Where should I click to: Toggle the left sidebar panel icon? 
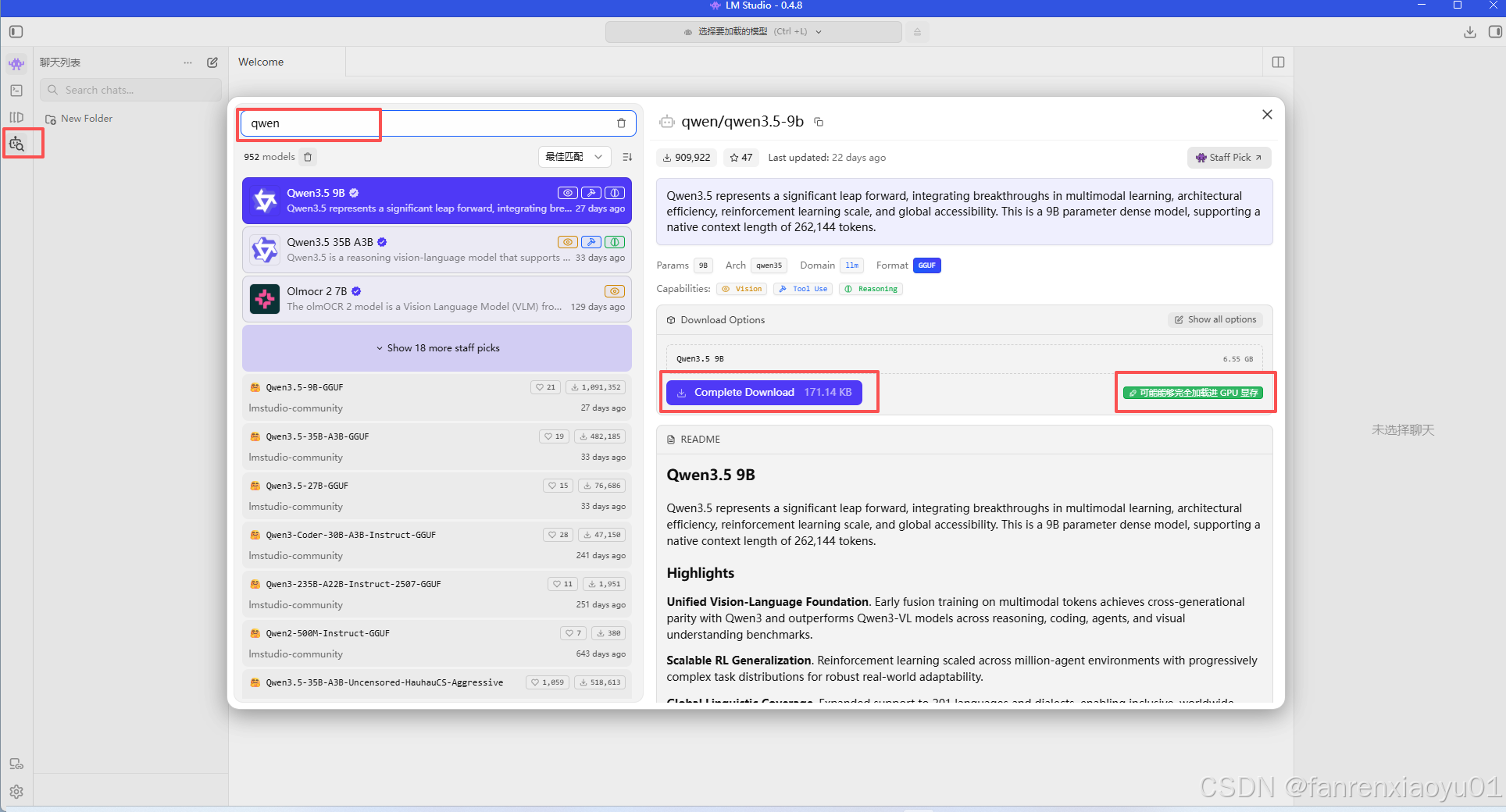coord(16,32)
